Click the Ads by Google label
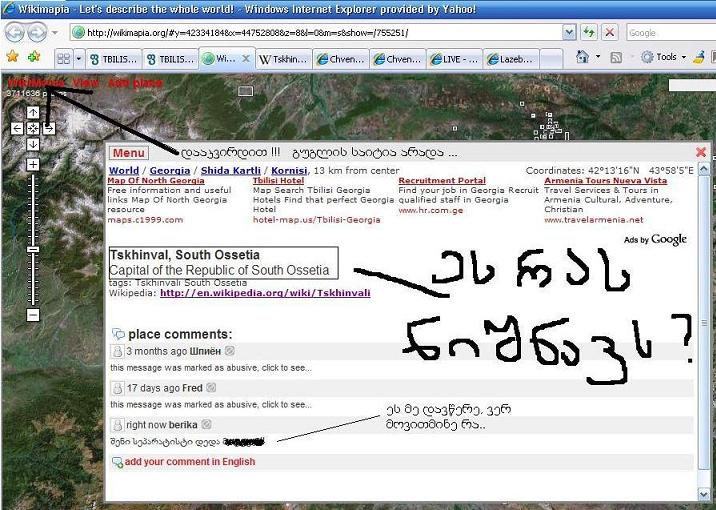This screenshot has height=510, width=716. (x=655, y=239)
